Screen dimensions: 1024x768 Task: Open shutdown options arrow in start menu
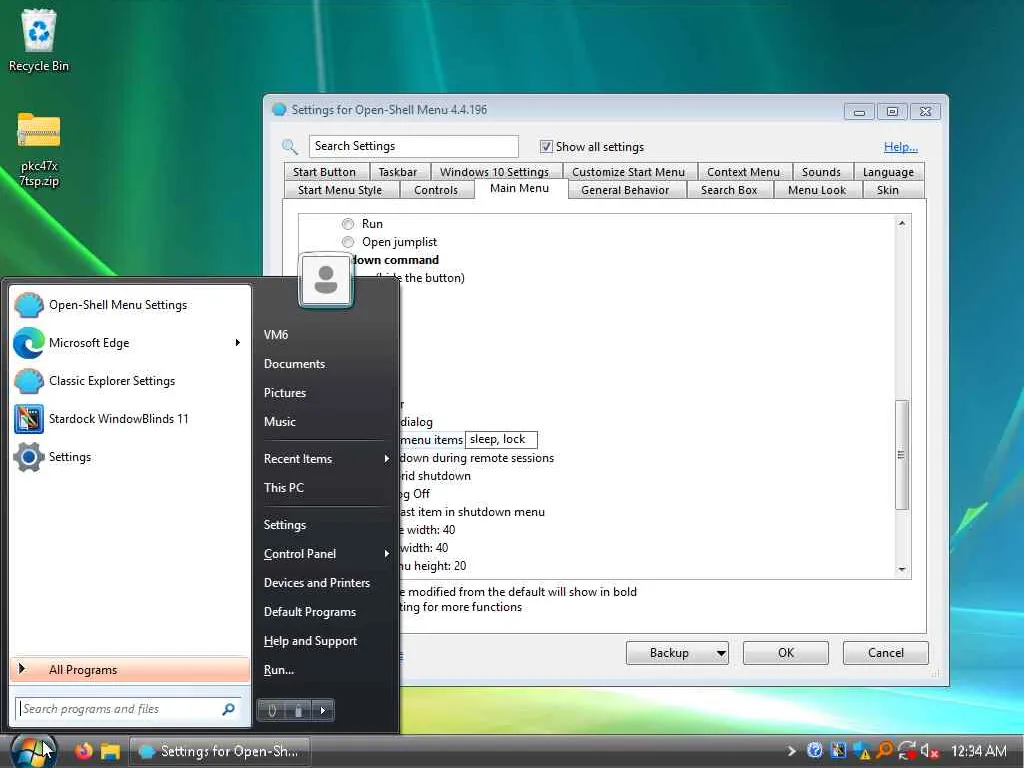[323, 711]
